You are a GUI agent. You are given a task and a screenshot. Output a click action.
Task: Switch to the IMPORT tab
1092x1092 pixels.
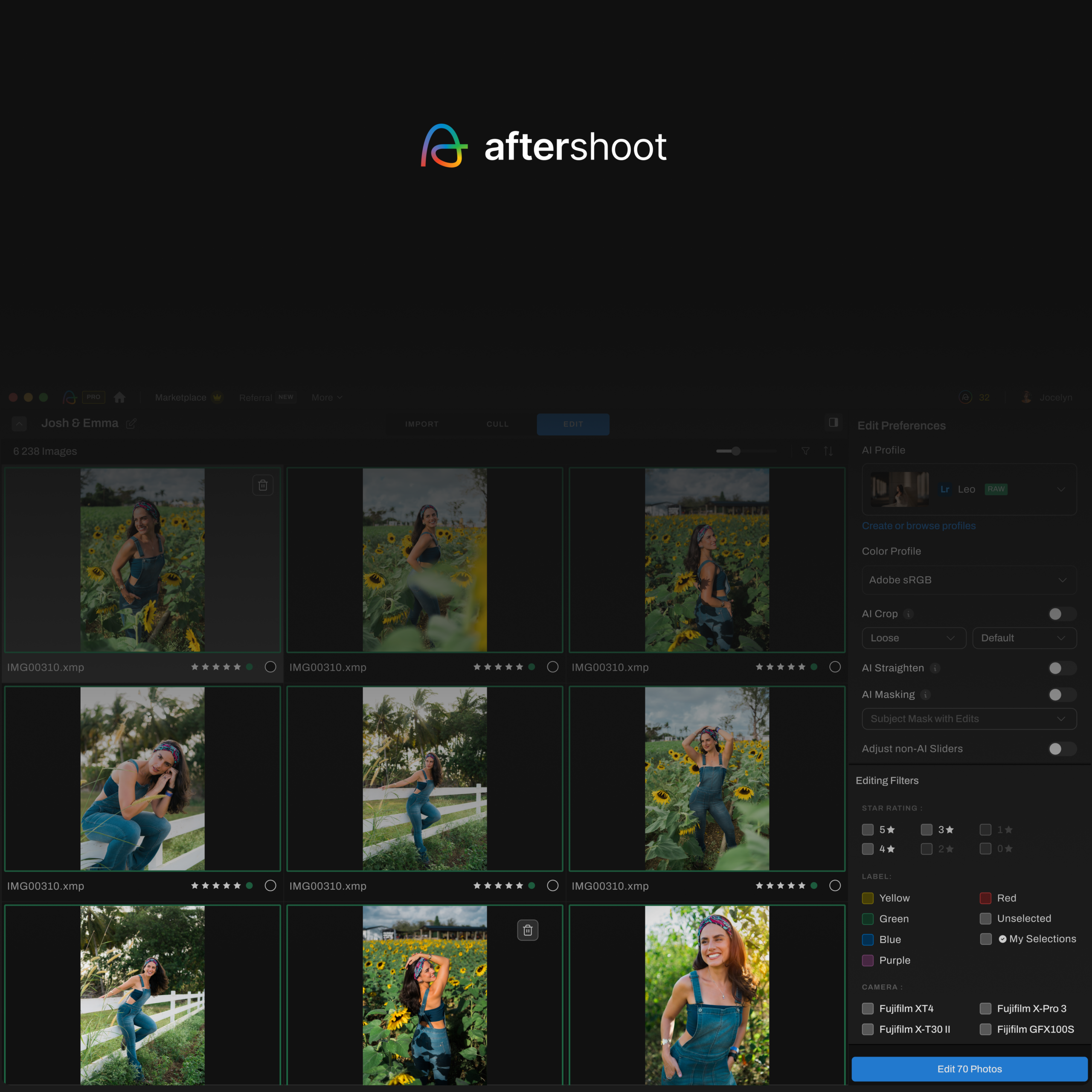coord(421,424)
